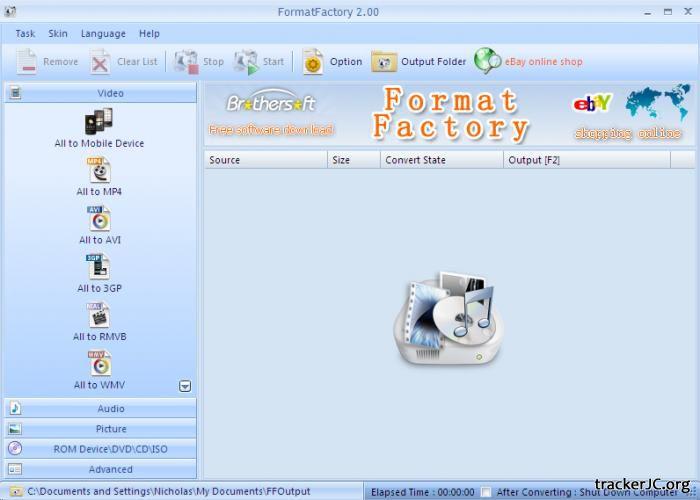Image resolution: width=700 pixels, height=500 pixels.
Task: Open the Task menu
Action: [25, 34]
